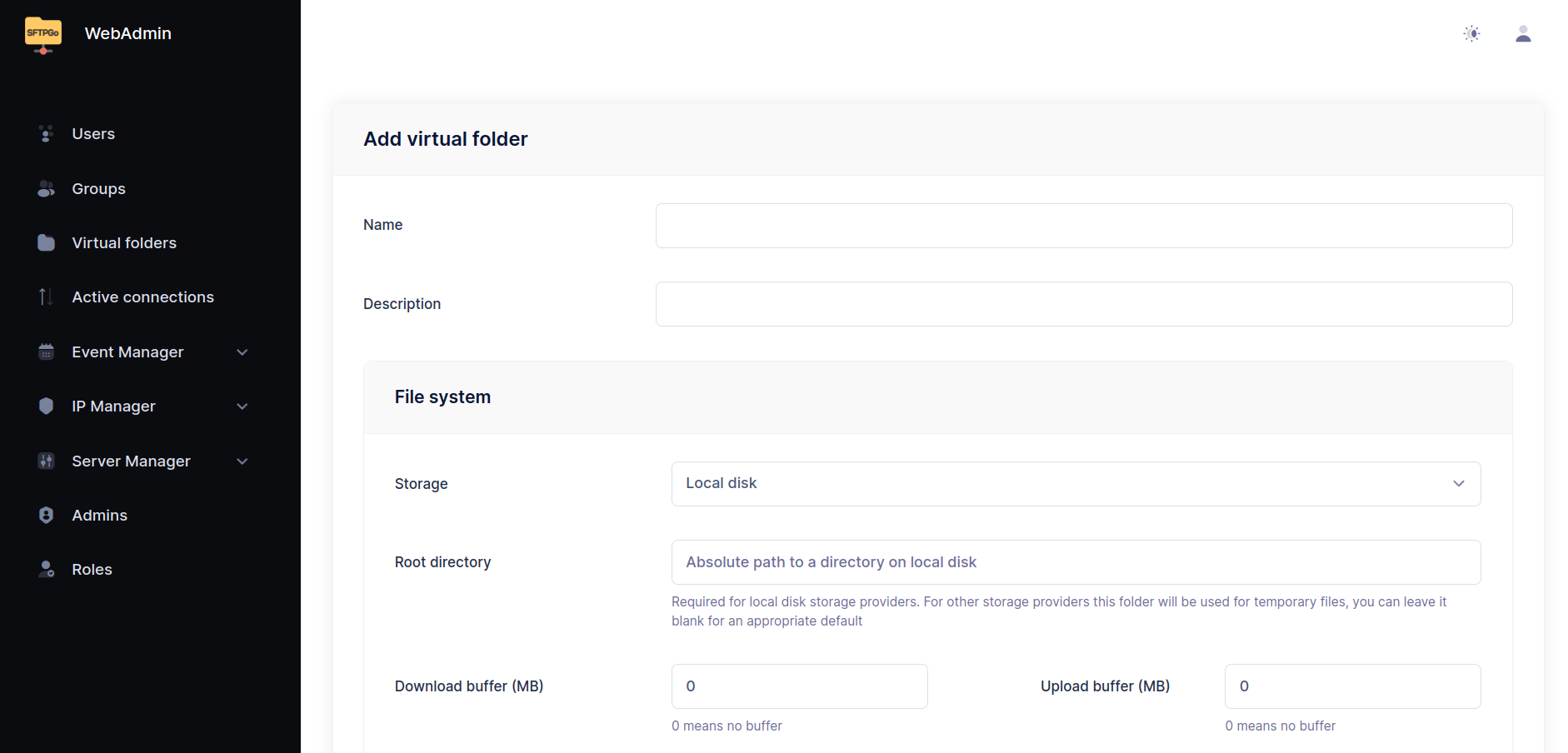Go to WebAdmin home title link
Screen dimensions: 1568x753
click(x=127, y=34)
